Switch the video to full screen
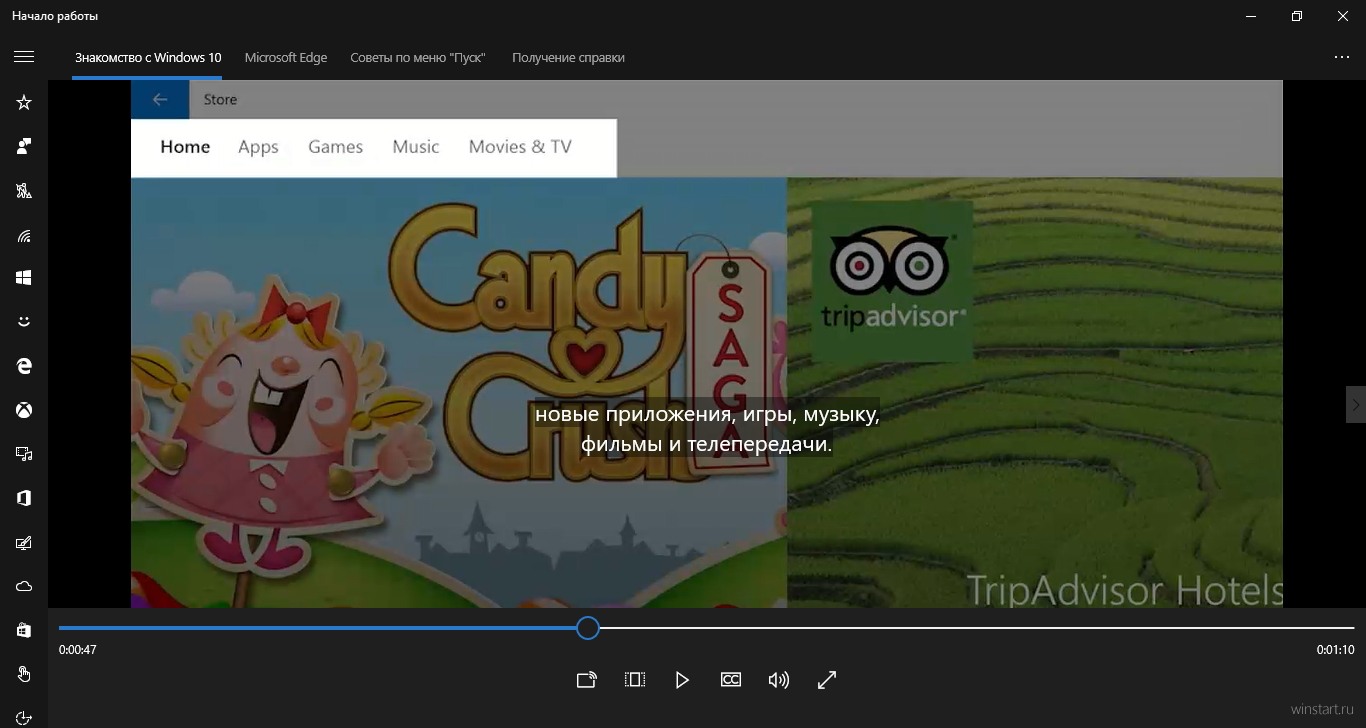 [827, 680]
